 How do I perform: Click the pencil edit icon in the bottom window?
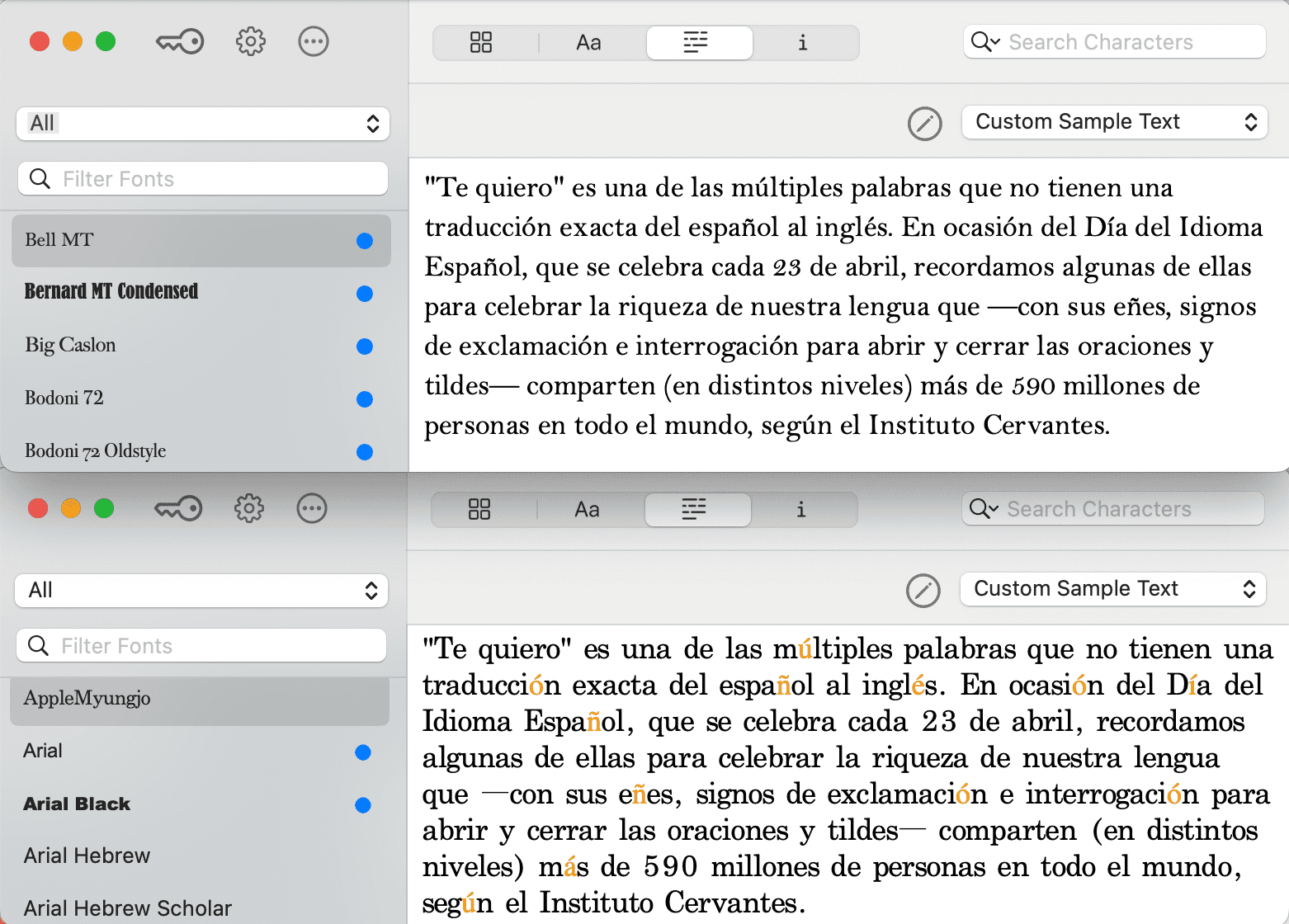pyautogui.click(x=923, y=591)
